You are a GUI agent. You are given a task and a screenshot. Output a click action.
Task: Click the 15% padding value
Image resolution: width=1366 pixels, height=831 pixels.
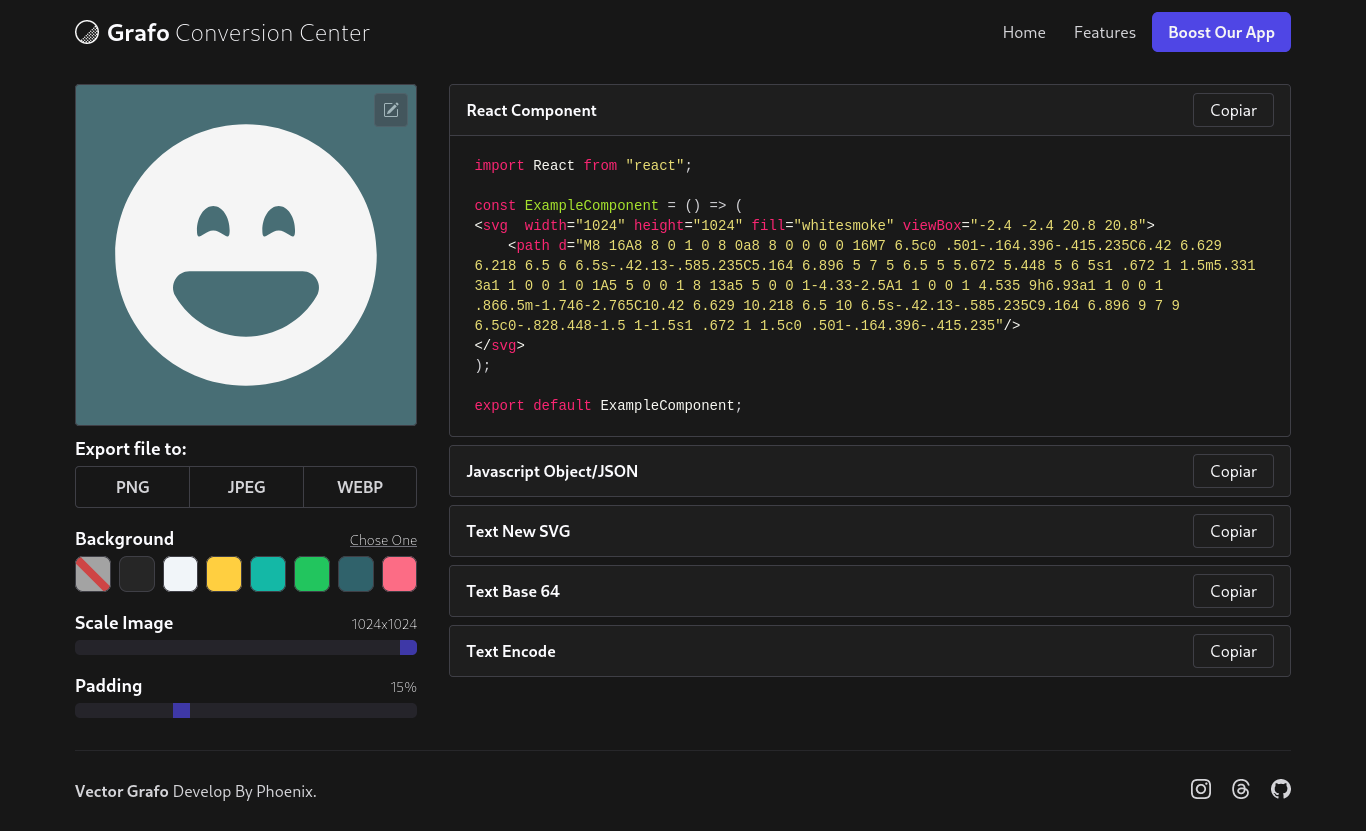pyautogui.click(x=403, y=687)
